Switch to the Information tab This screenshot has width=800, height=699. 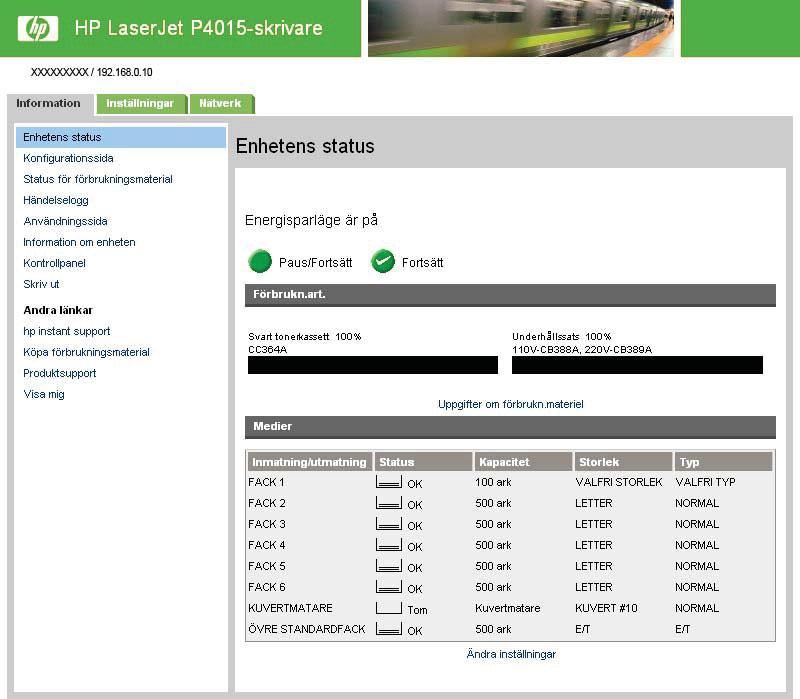pyautogui.click(x=48, y=104)
